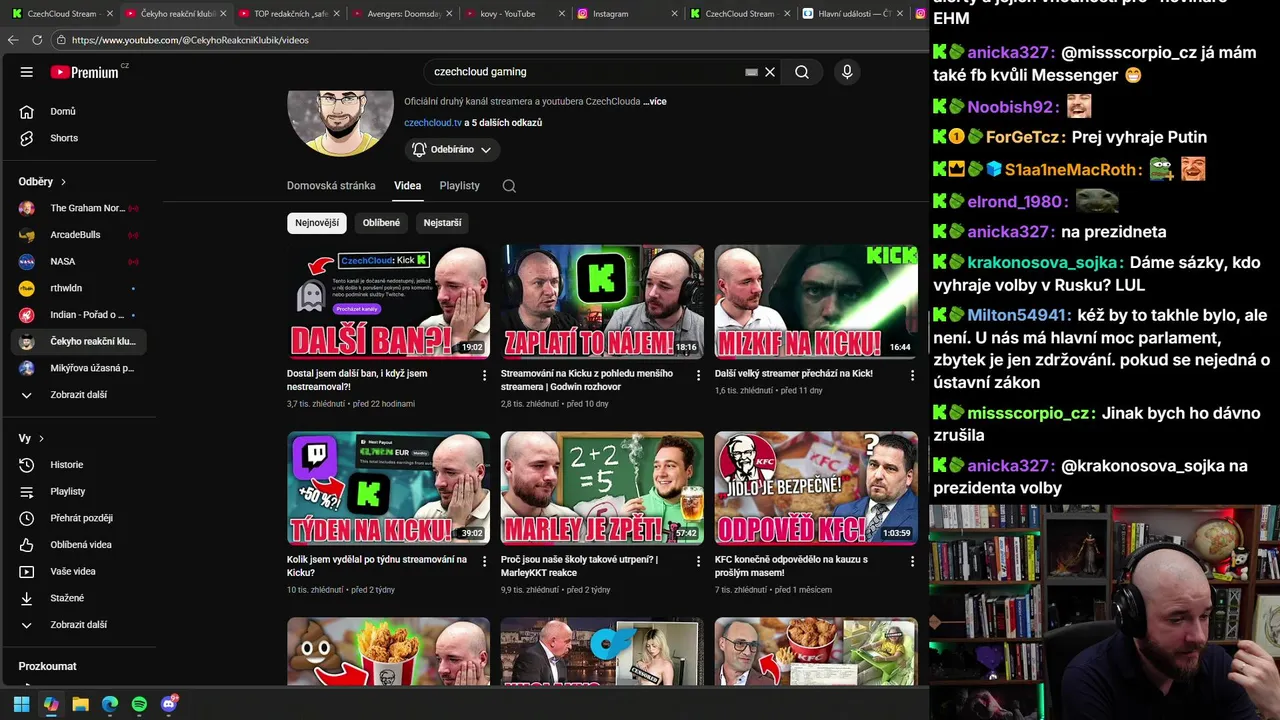Go back with the browser back arrow
1280x720 pixels.
click(13, 40)
